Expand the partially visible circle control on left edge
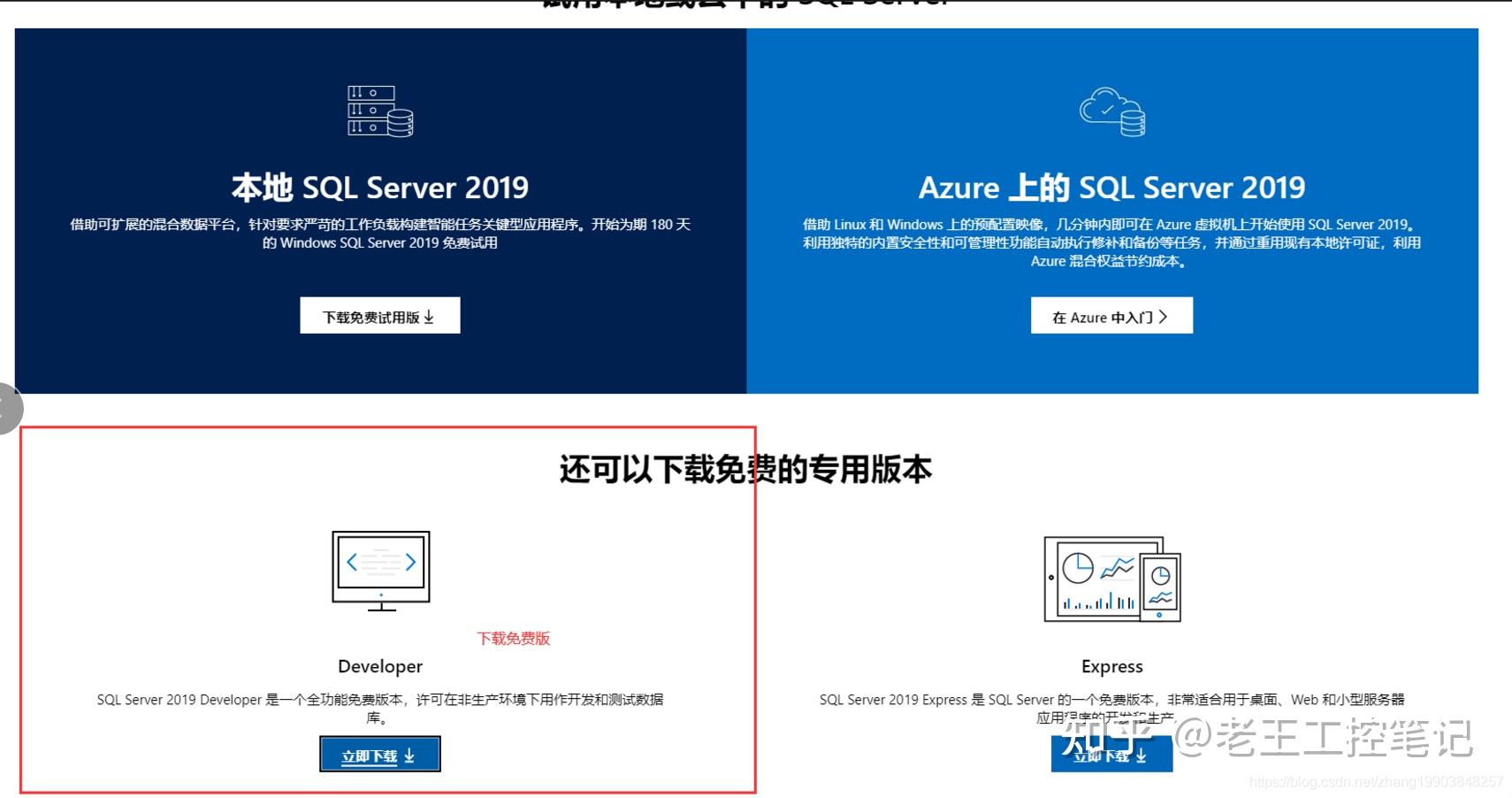This screenshot has height=798, width=1512. pos(3,408)
